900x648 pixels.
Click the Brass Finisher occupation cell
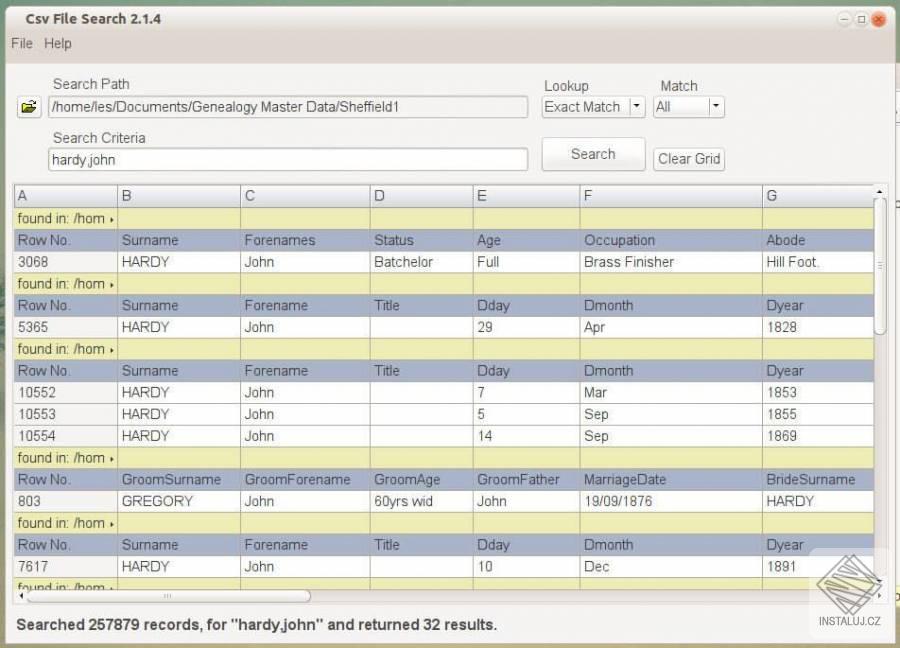pyautogui.click(x=672, y=262)
